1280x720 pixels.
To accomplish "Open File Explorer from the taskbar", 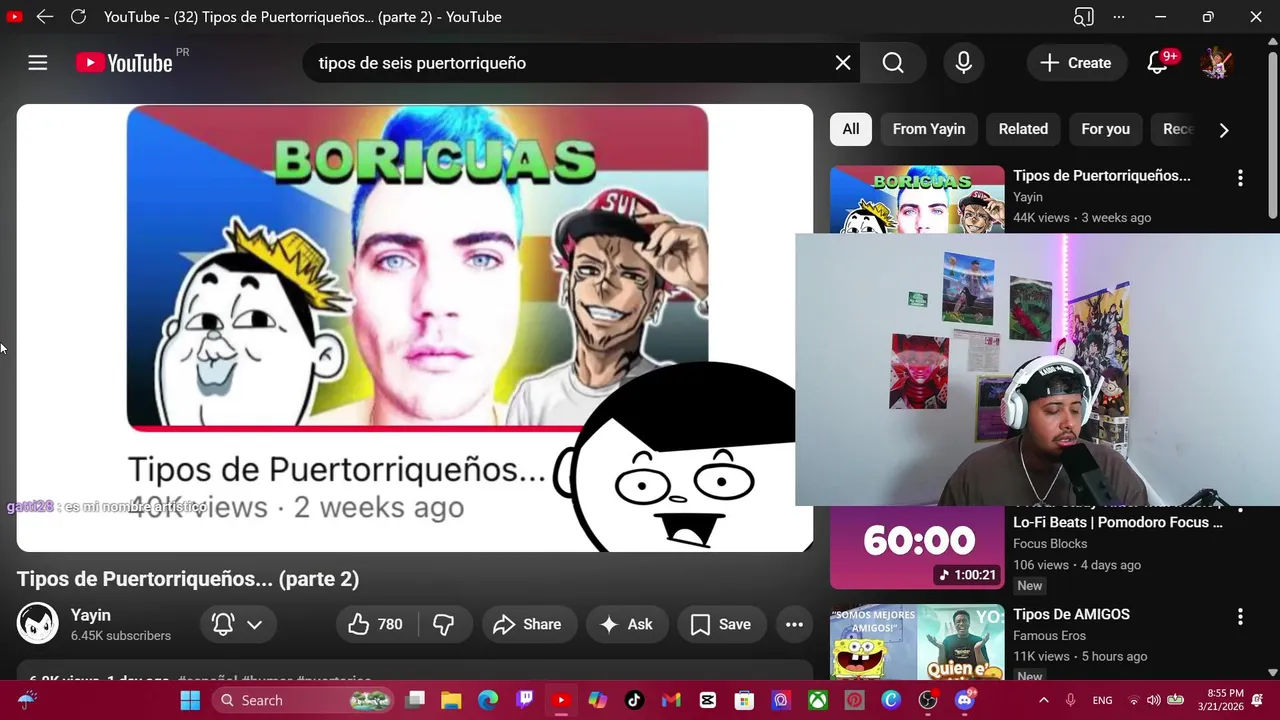I will (451, 700).
